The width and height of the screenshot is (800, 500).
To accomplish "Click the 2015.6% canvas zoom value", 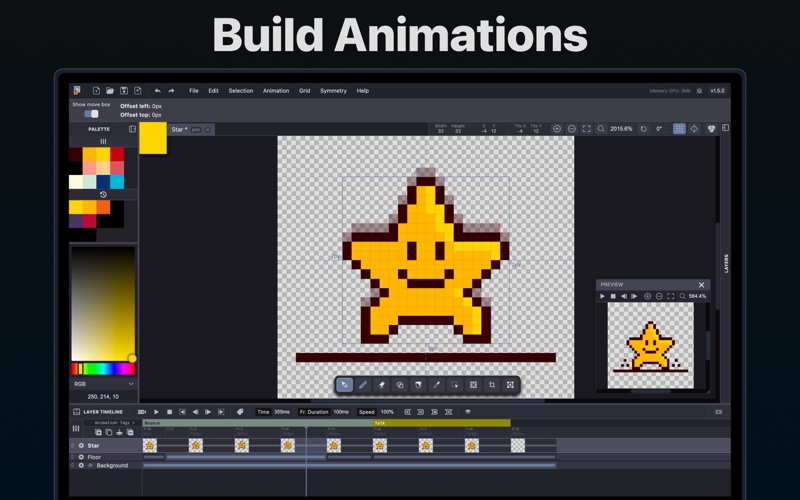I will click(621, 129).
